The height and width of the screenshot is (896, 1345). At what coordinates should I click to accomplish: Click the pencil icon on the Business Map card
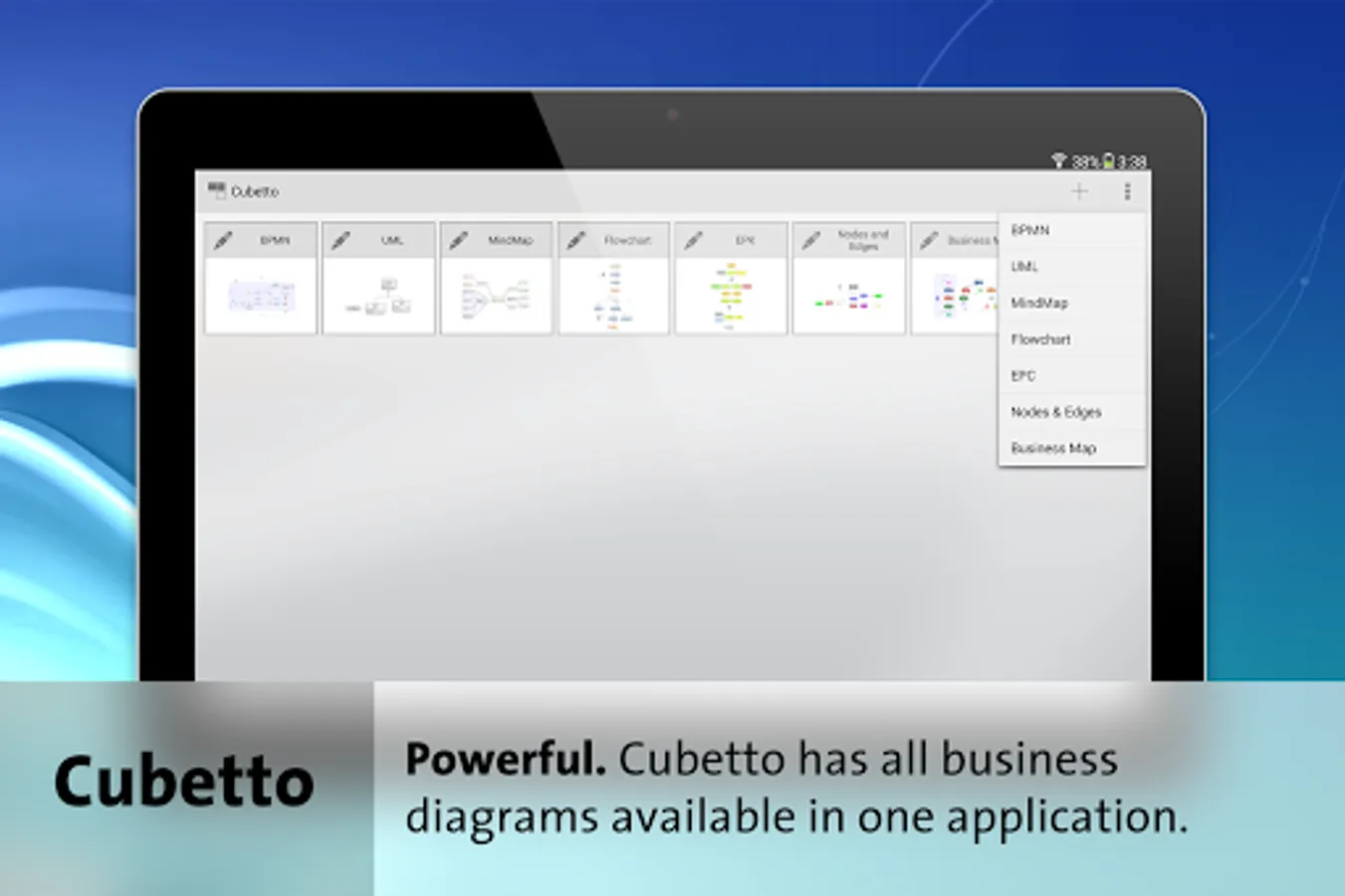pos(928,240)
